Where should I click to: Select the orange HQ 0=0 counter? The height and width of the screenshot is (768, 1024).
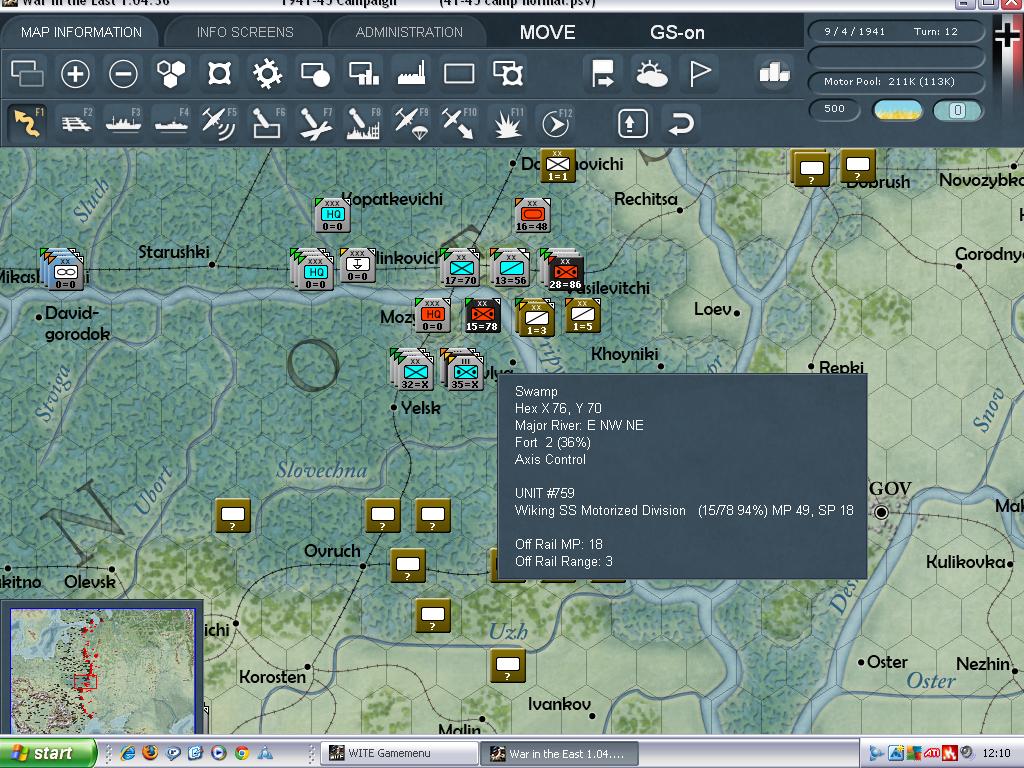pos(432,315)
